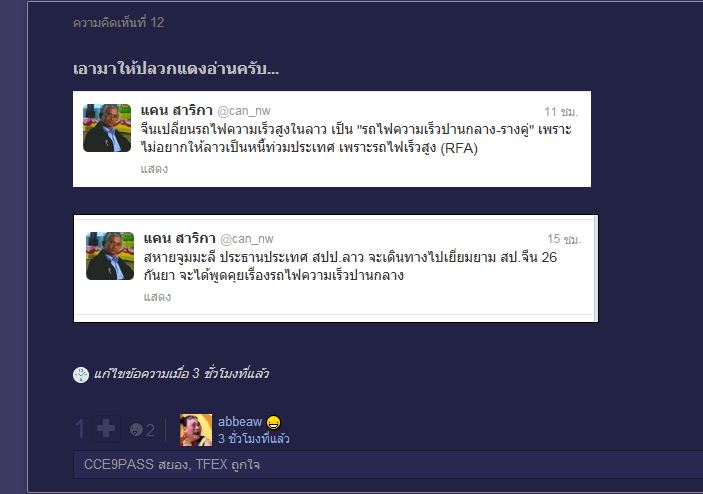The image size is (703, 494).
Task: Click 'แคน สาริกา' name in the first tweet
Action: [177, 110]
